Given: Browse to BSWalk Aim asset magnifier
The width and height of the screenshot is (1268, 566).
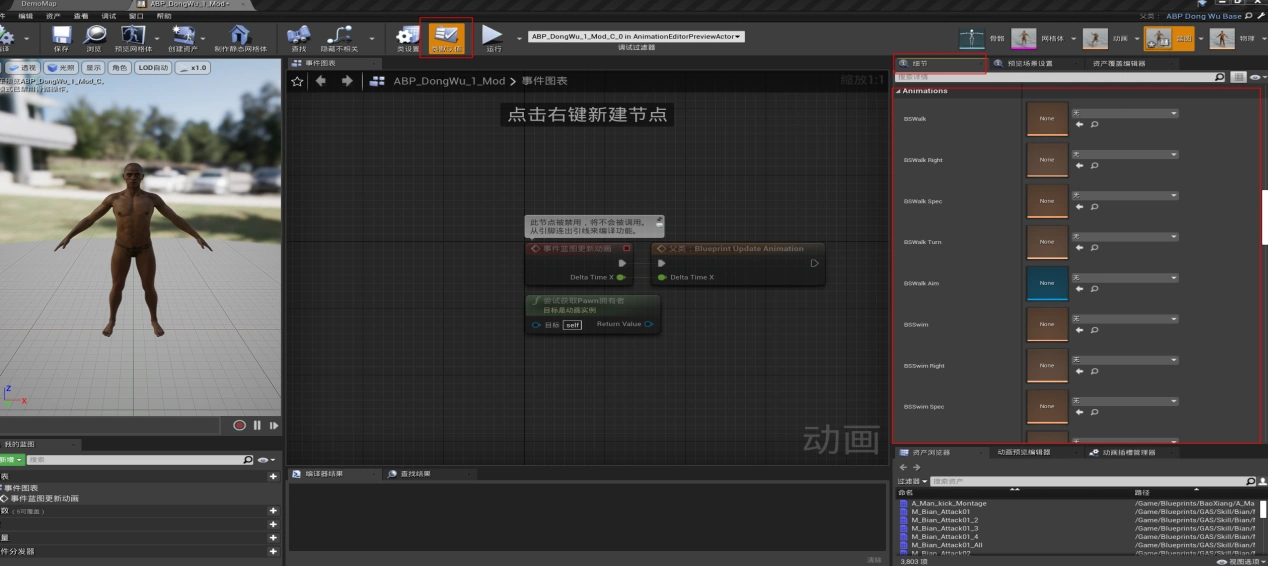Looking at the screenshot, I should (1094, 290).
